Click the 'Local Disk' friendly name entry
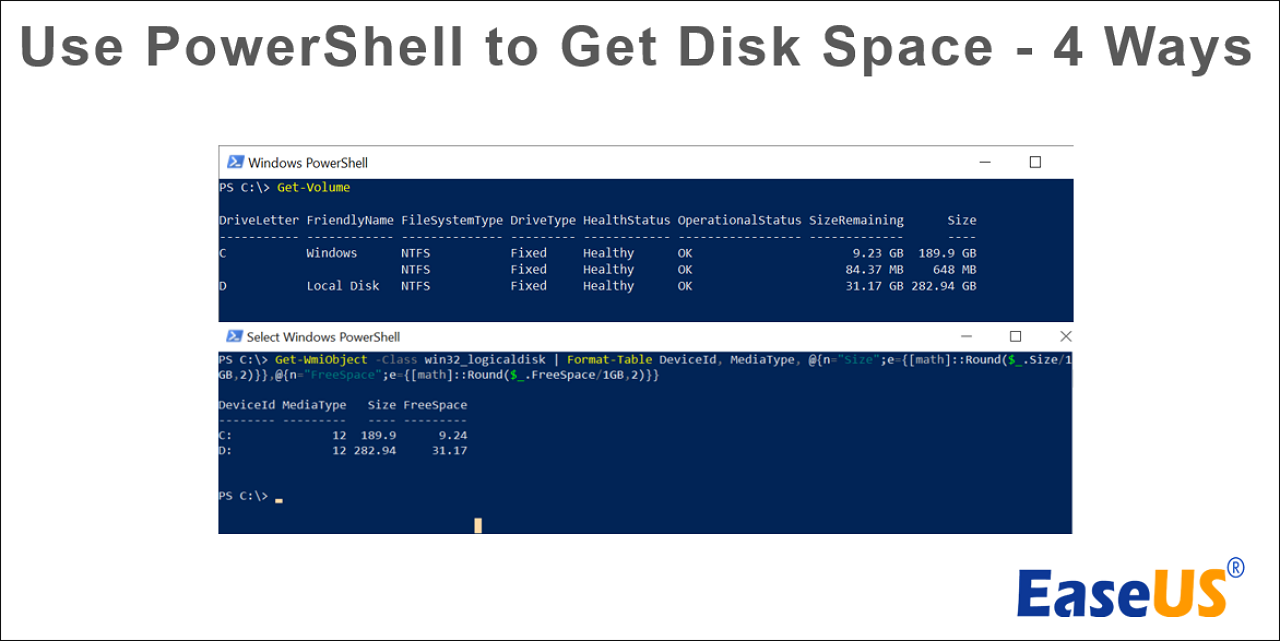The width and height of the screenshot is (1280, 641). coord(343,286)
